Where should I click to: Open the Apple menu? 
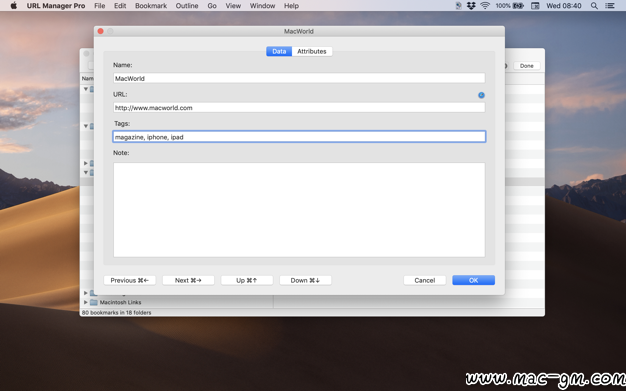coord(14,6)
